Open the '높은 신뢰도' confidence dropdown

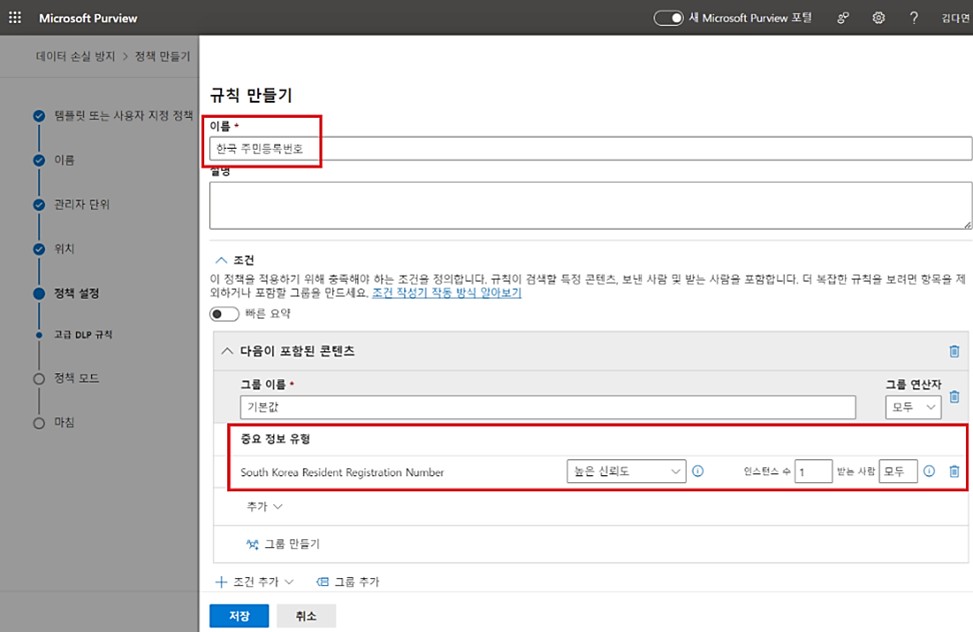(x=626, y=471)
